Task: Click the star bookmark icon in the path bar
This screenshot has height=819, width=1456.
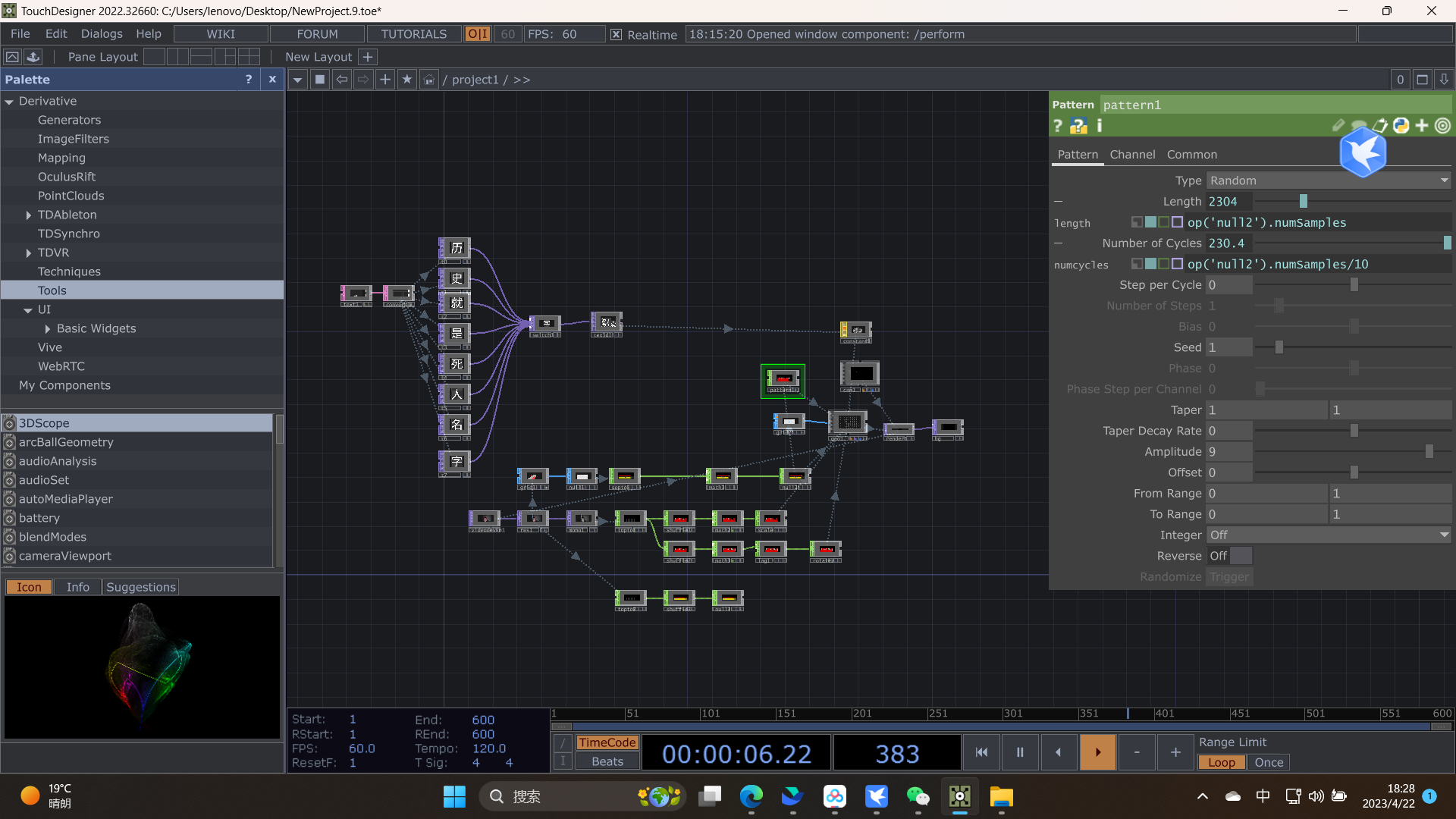Action: click(x=407, y=80)
